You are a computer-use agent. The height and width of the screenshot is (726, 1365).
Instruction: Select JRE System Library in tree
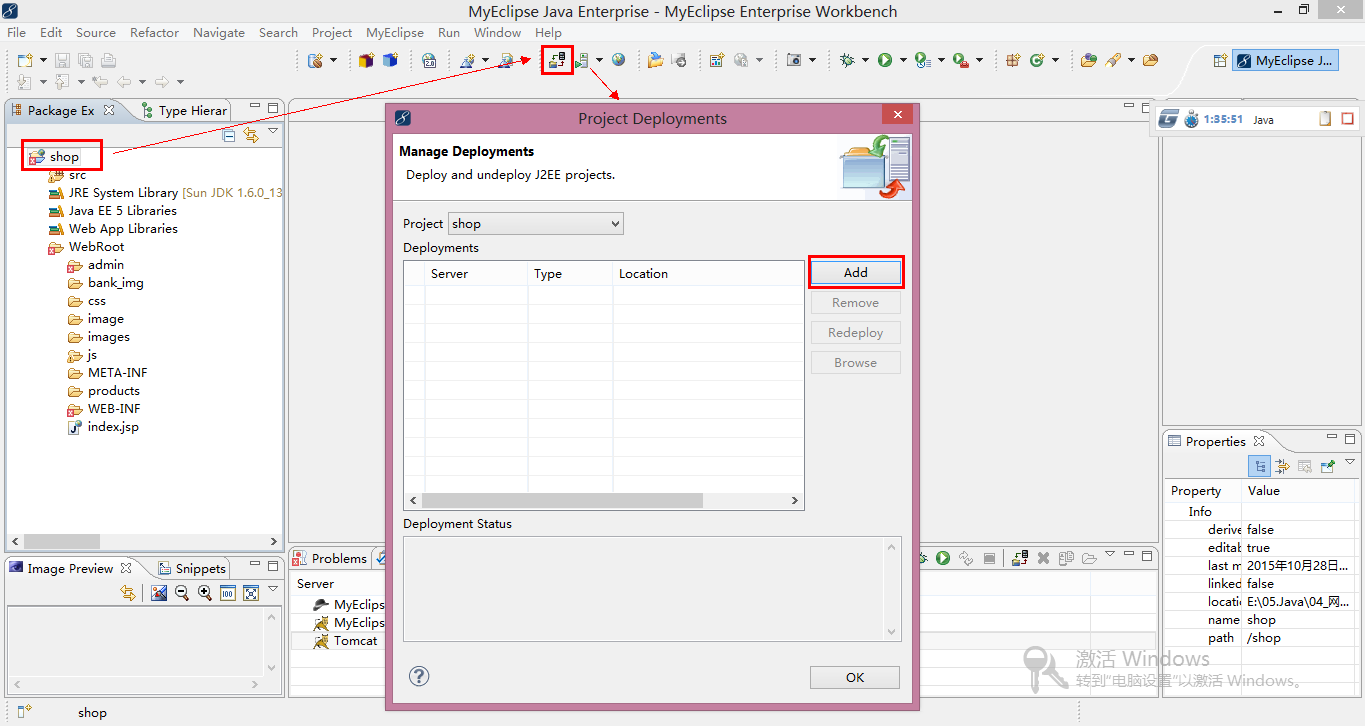[166, 192]
